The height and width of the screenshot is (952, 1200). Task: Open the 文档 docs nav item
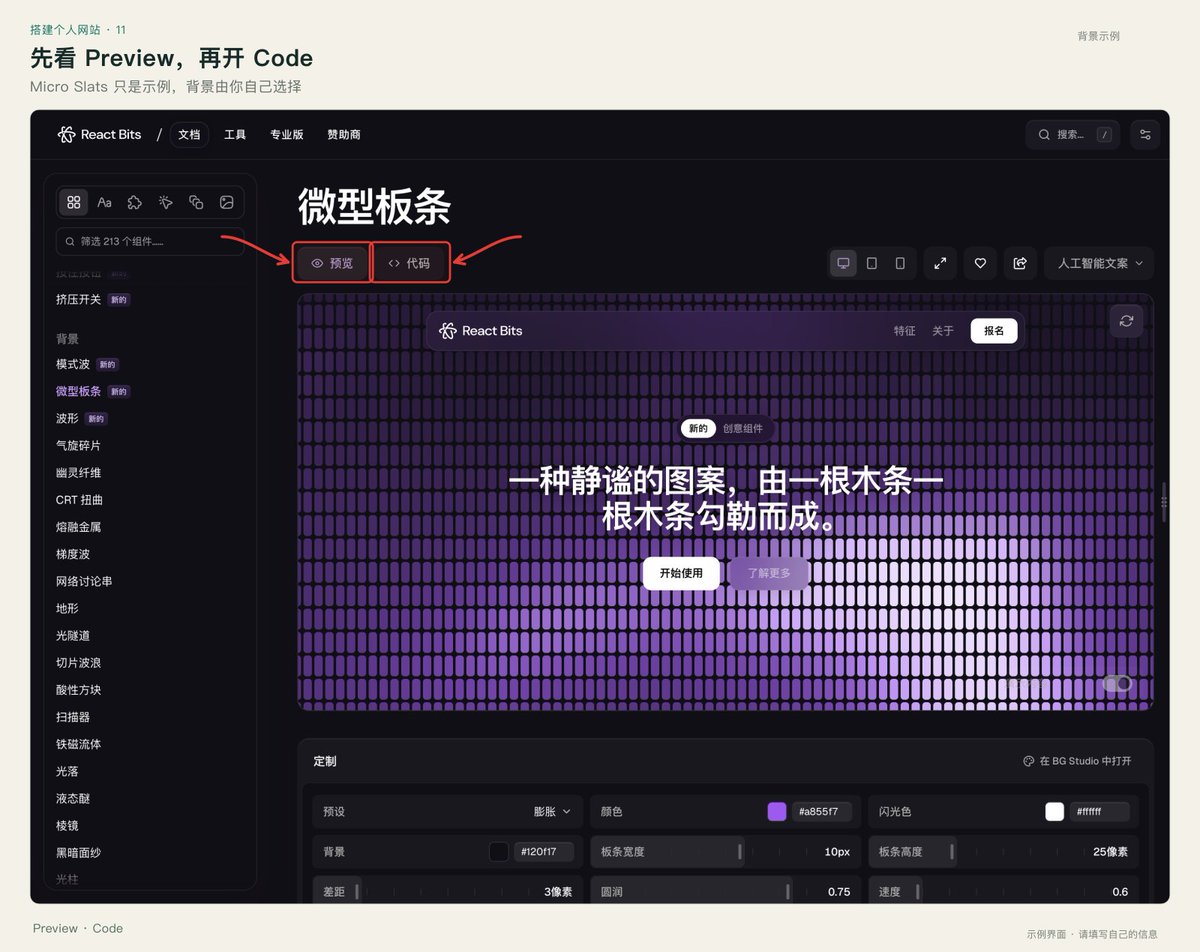tap(189, 134)
